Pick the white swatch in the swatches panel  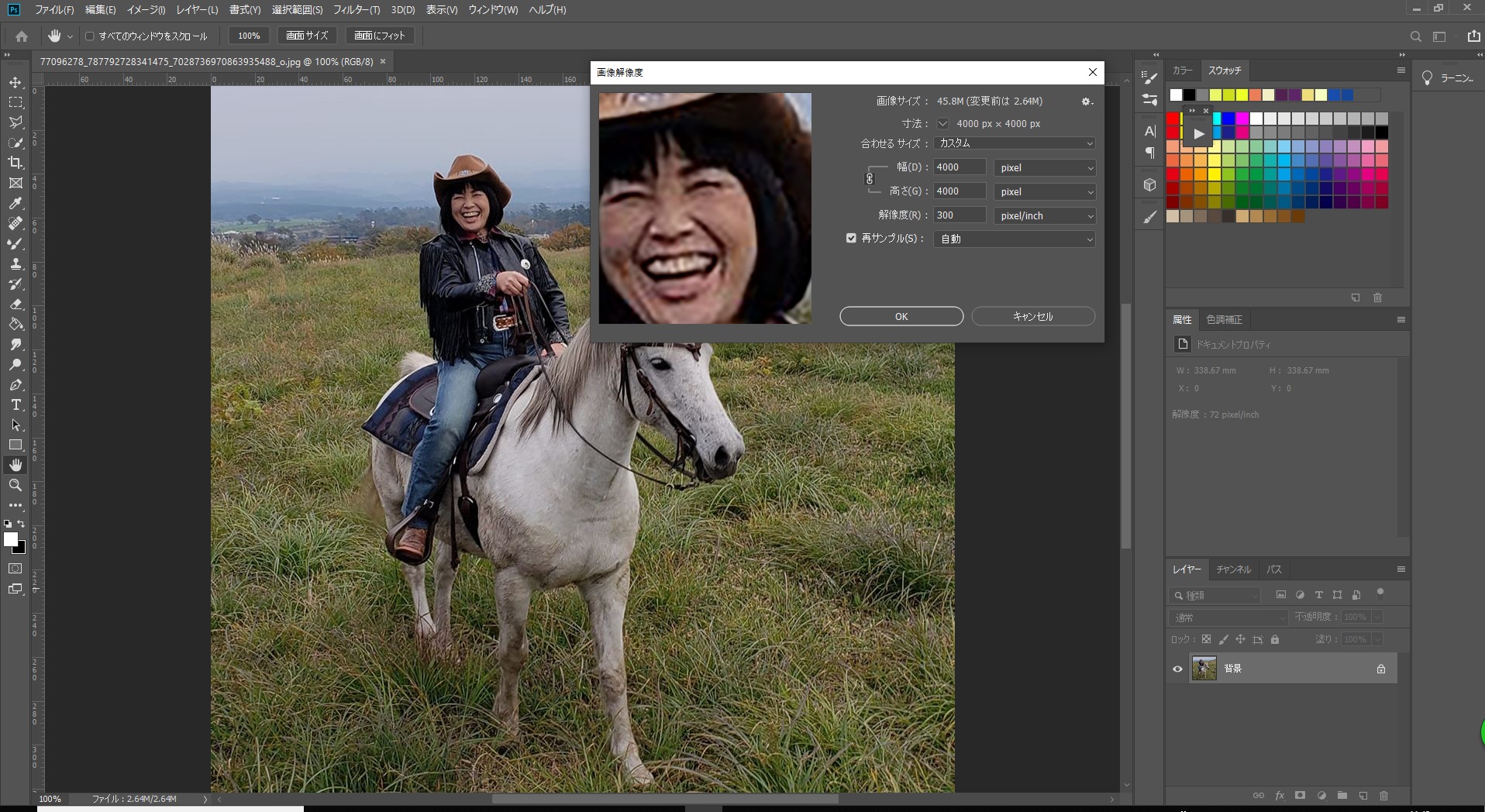point(1176,95)
